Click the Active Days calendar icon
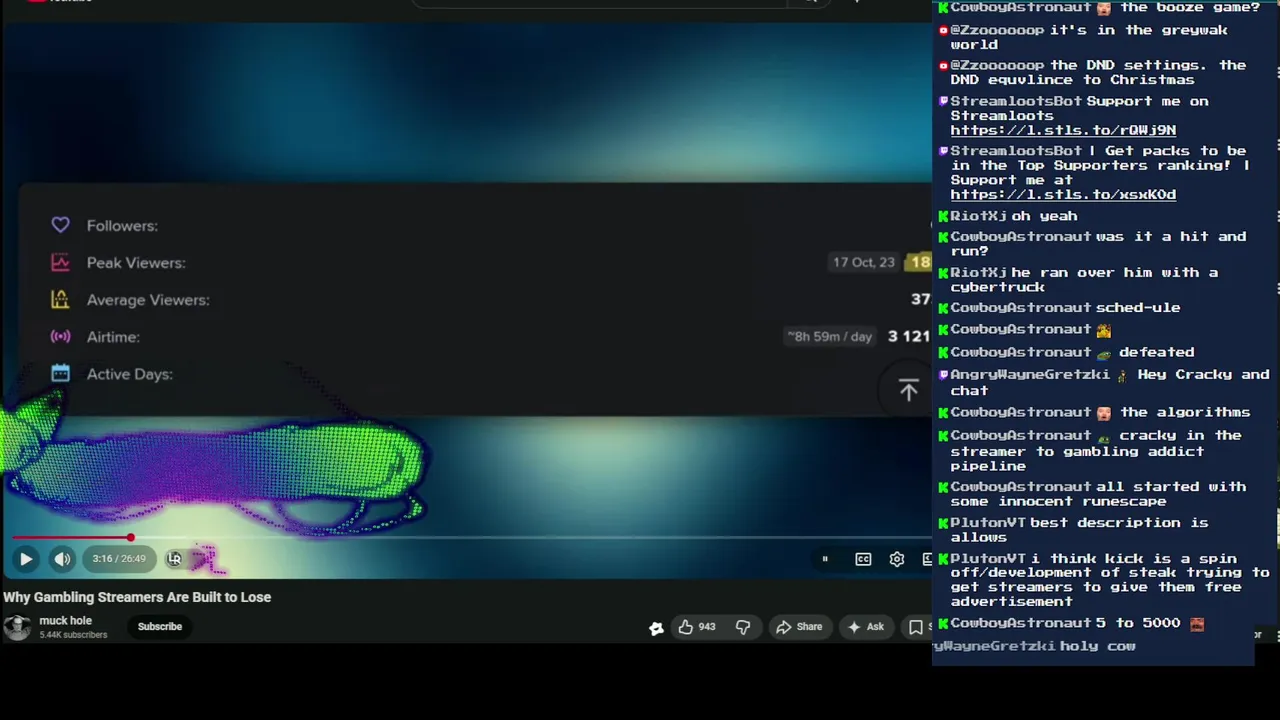 pos(60,373)
